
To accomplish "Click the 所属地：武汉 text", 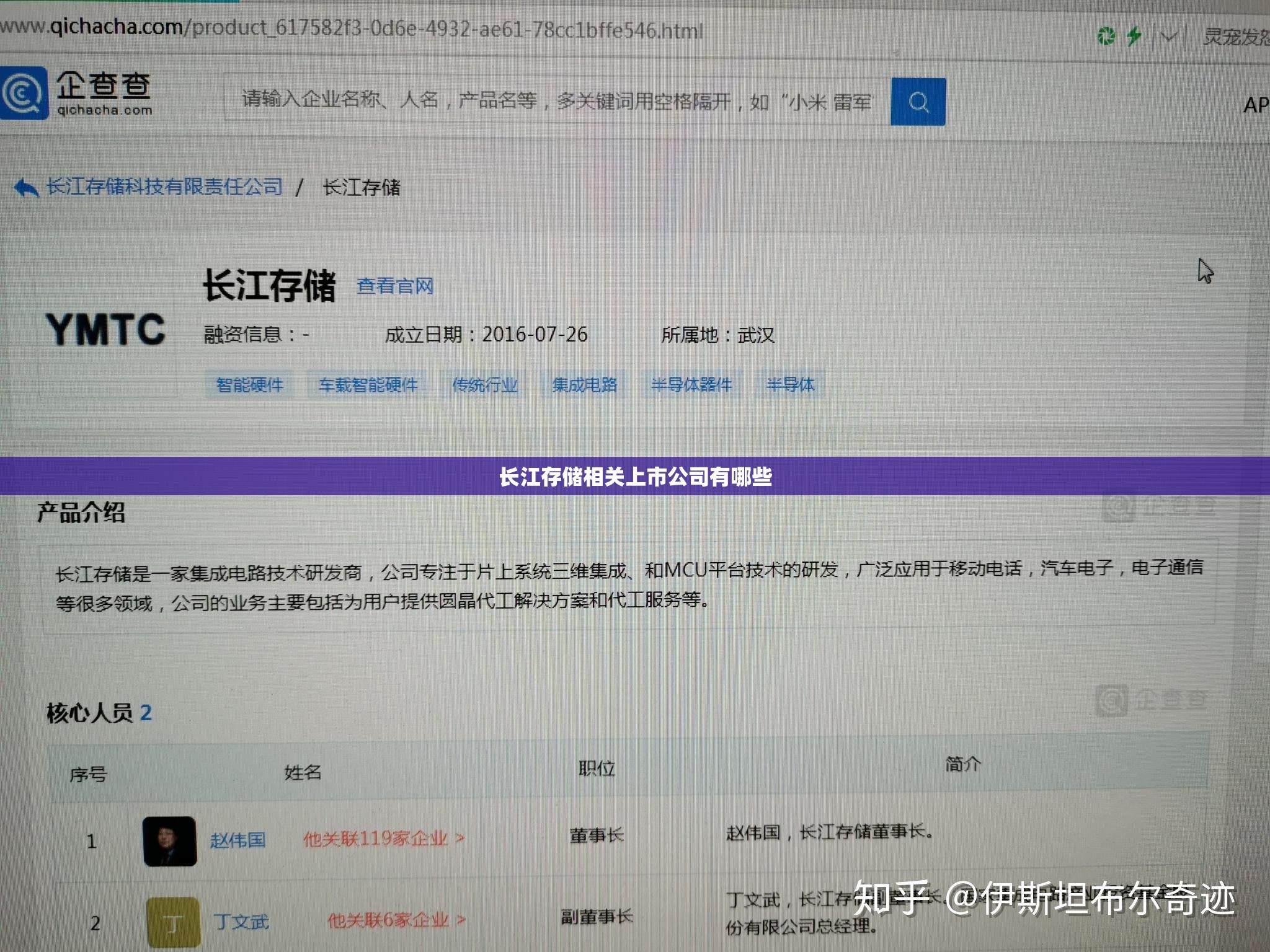I will point(718,335).
